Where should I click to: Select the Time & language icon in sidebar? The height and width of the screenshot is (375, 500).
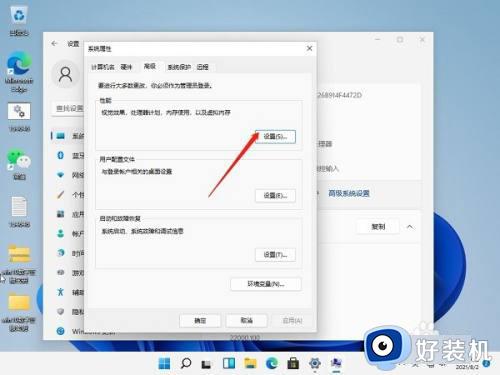tap(60, 253)
